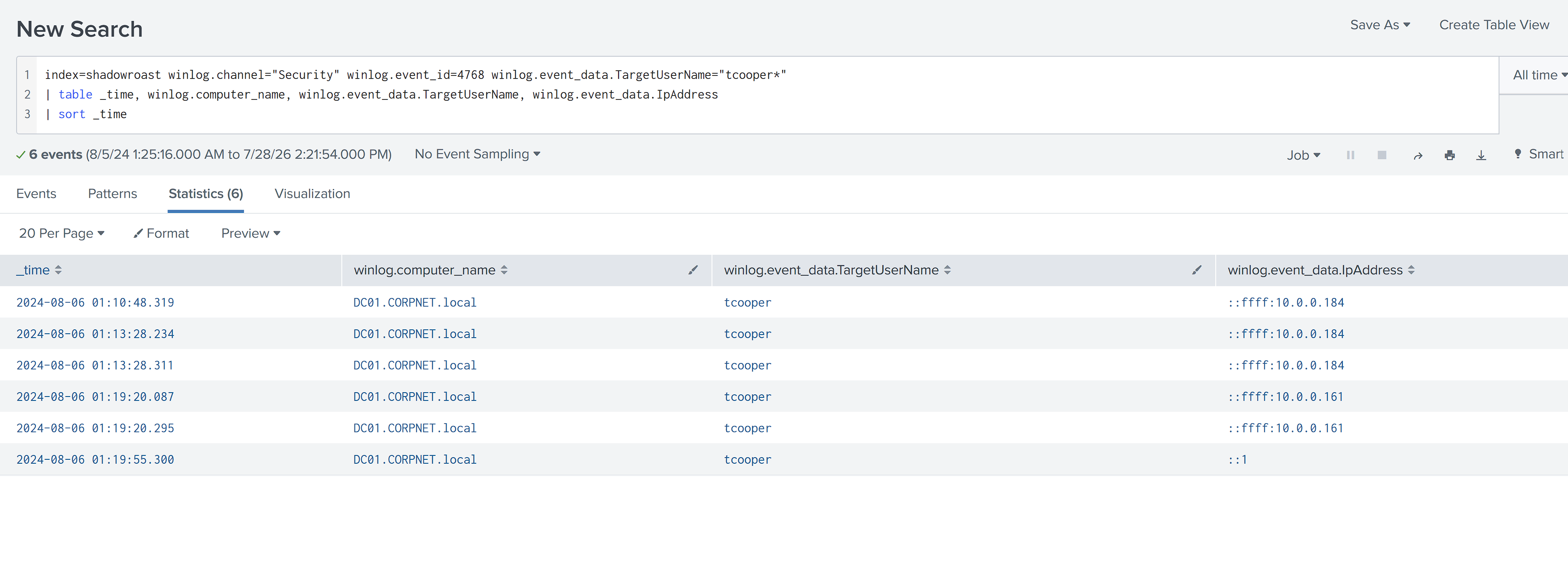Click IP ::ffff:10.0.0.184 in 01:13:28.234 row
Image resolution: width=1568 pixels, height=578 pixels.
pos(1286,334)
